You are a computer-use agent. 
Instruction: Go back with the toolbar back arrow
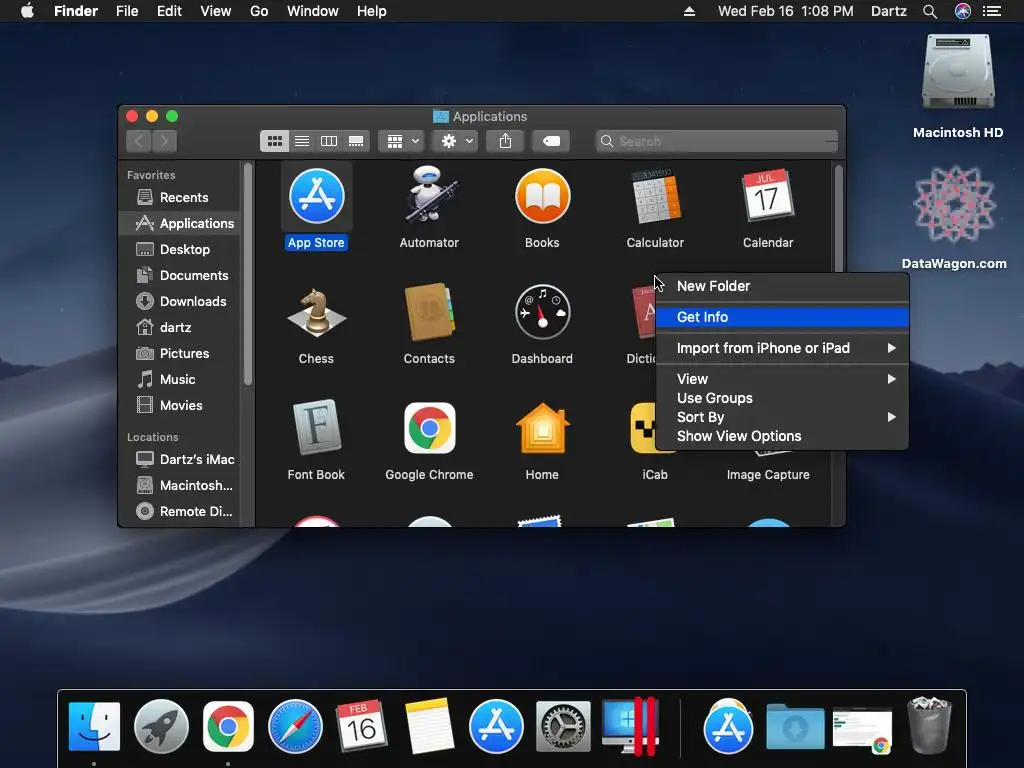138,141
